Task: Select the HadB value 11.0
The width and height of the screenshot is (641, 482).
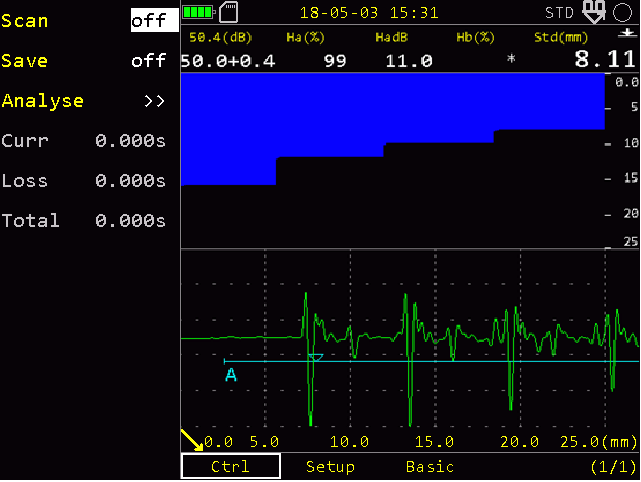Action: (409, 61)
